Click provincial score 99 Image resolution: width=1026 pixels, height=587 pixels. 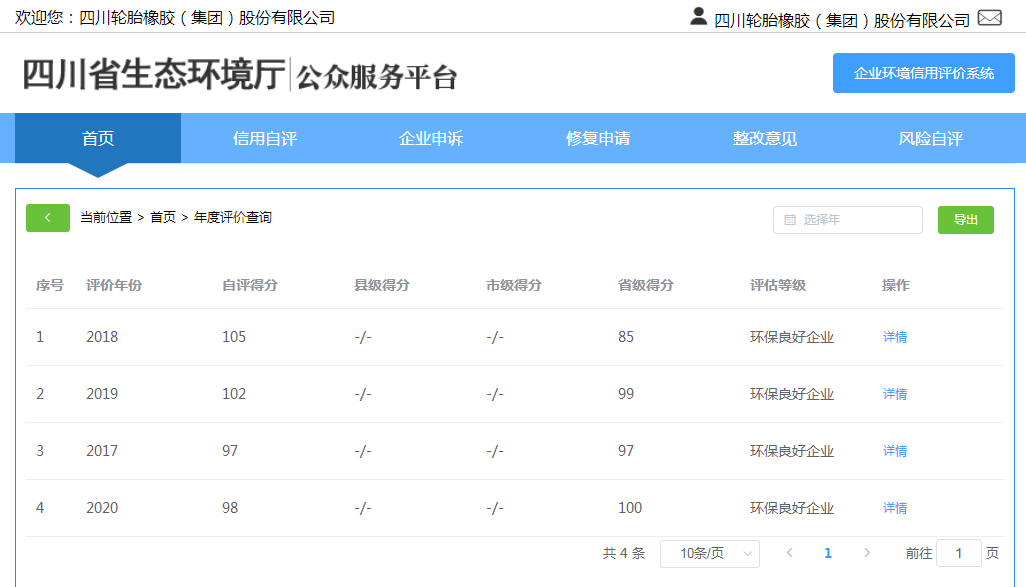tap(626, 394)
